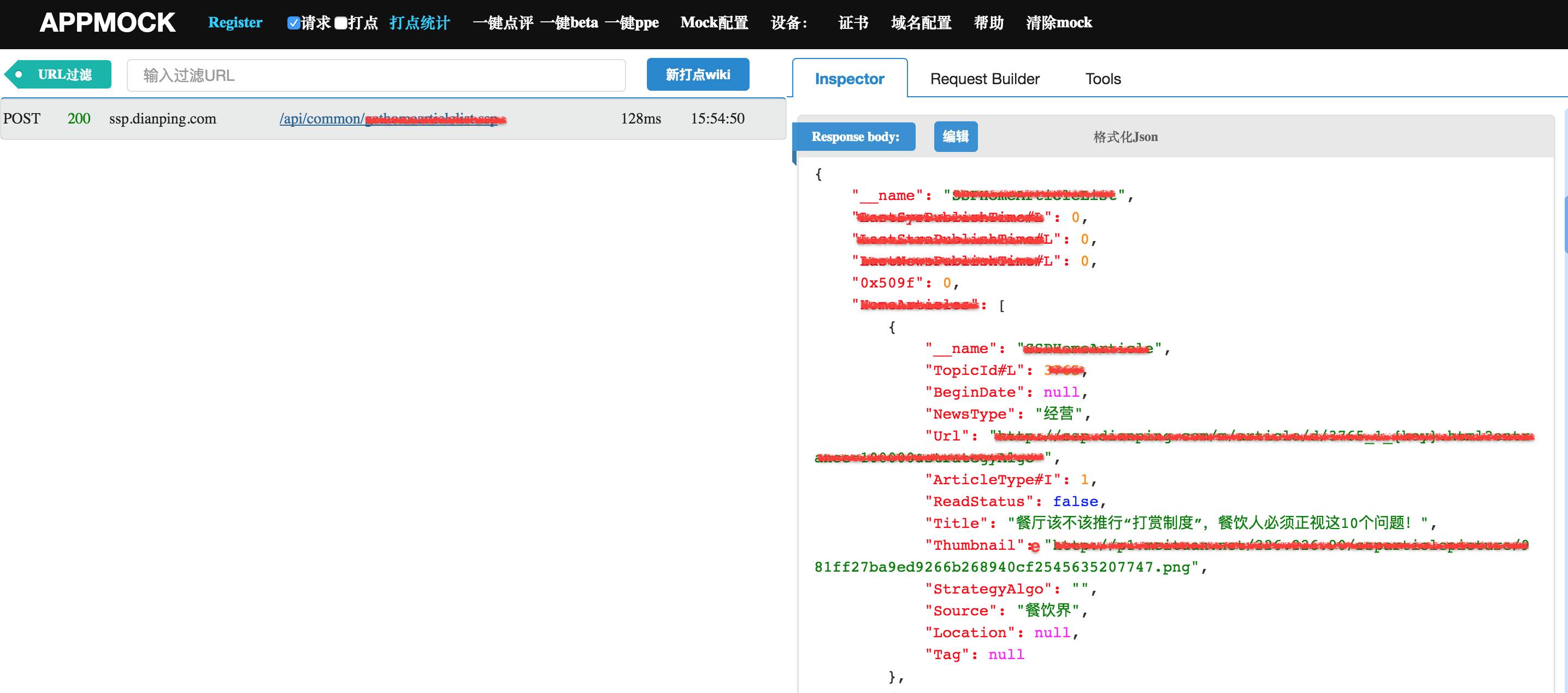Screen dimensions: 1568x693
Task: Focus the 输入过滤URL input field
Action: (x=376, y=75)
